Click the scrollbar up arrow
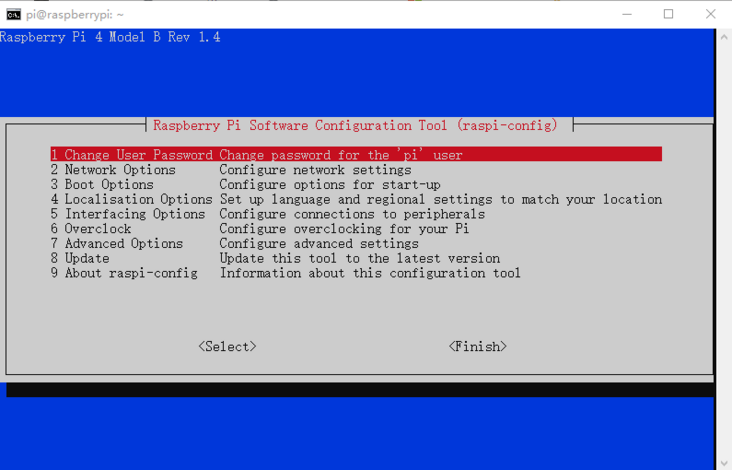The image size is (732, 470). pos(724,37)
